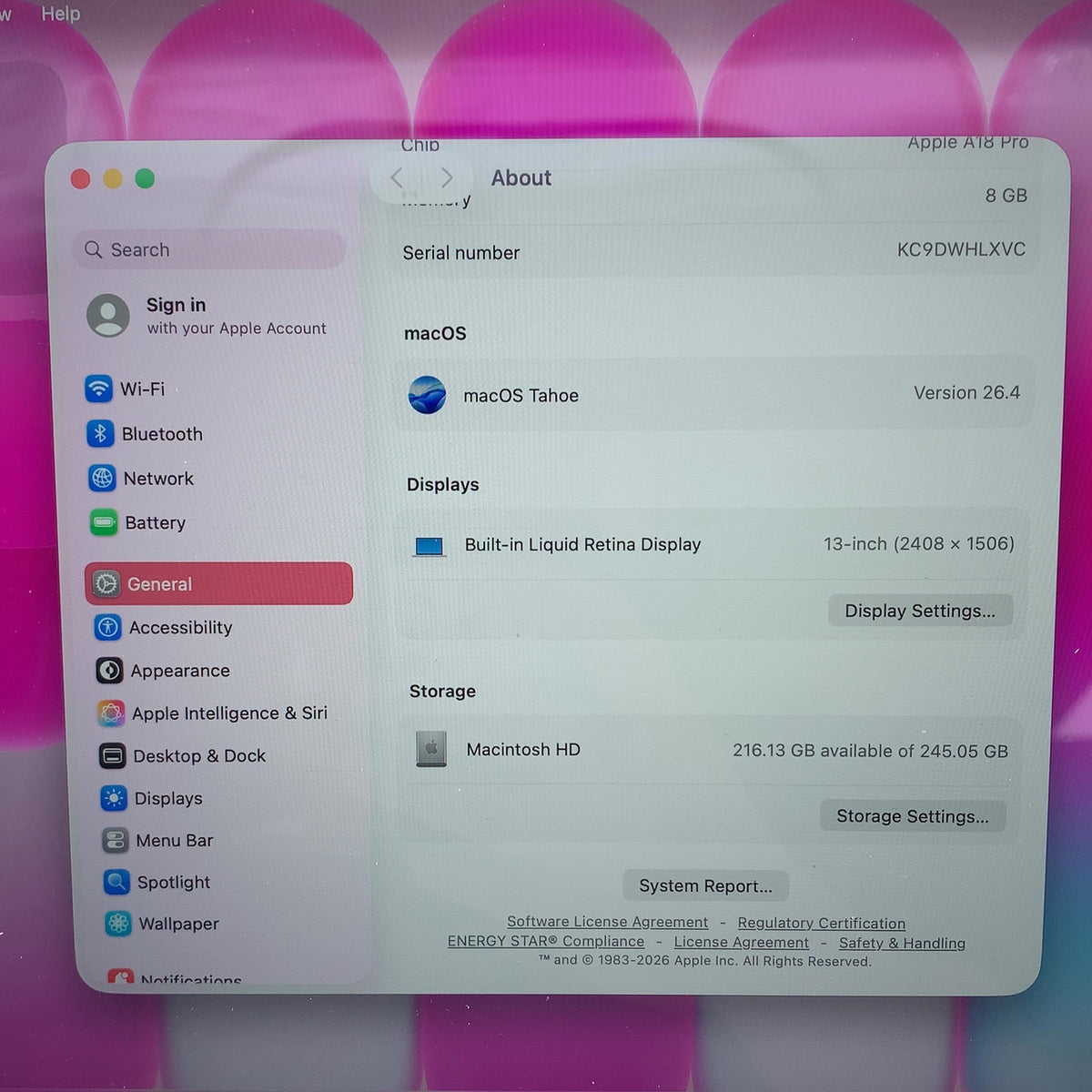Open Safety & Handling link
Screen dimensions: 1092x1092
(902, 943)
